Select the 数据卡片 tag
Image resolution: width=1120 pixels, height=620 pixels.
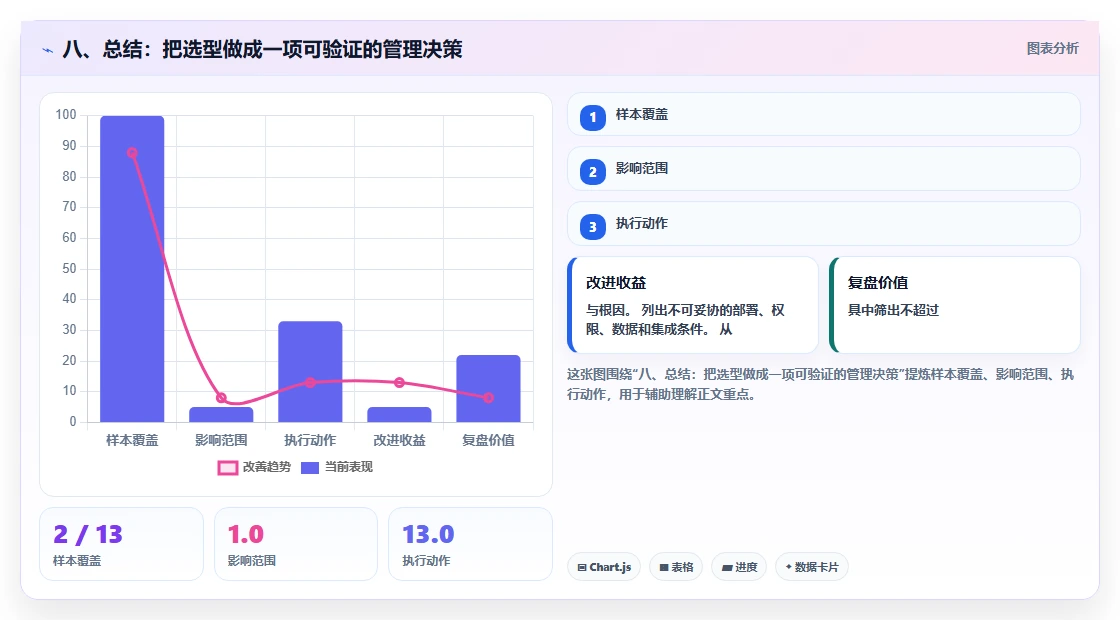click(811, 567)
